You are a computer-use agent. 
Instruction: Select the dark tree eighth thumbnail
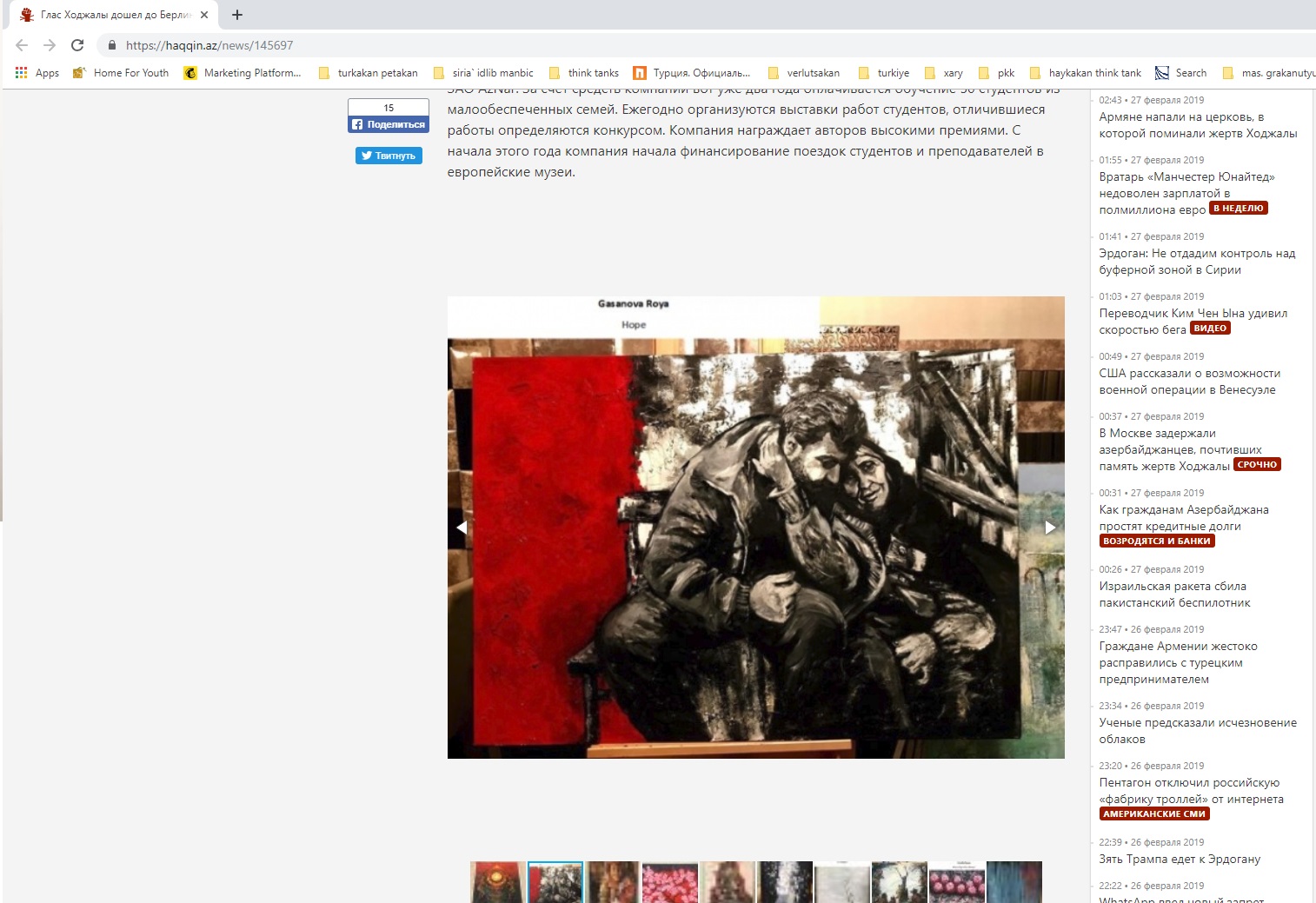tap(900, 882)
